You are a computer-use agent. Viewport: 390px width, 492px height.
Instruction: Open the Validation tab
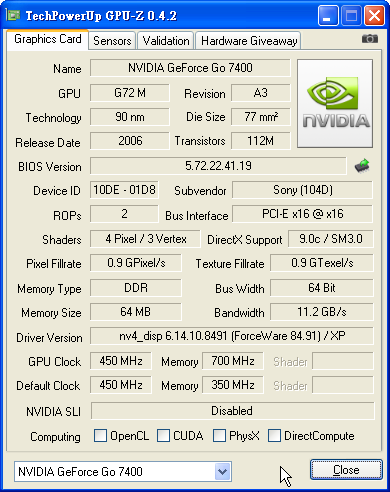pyautogui.click(x=166, y=41)
